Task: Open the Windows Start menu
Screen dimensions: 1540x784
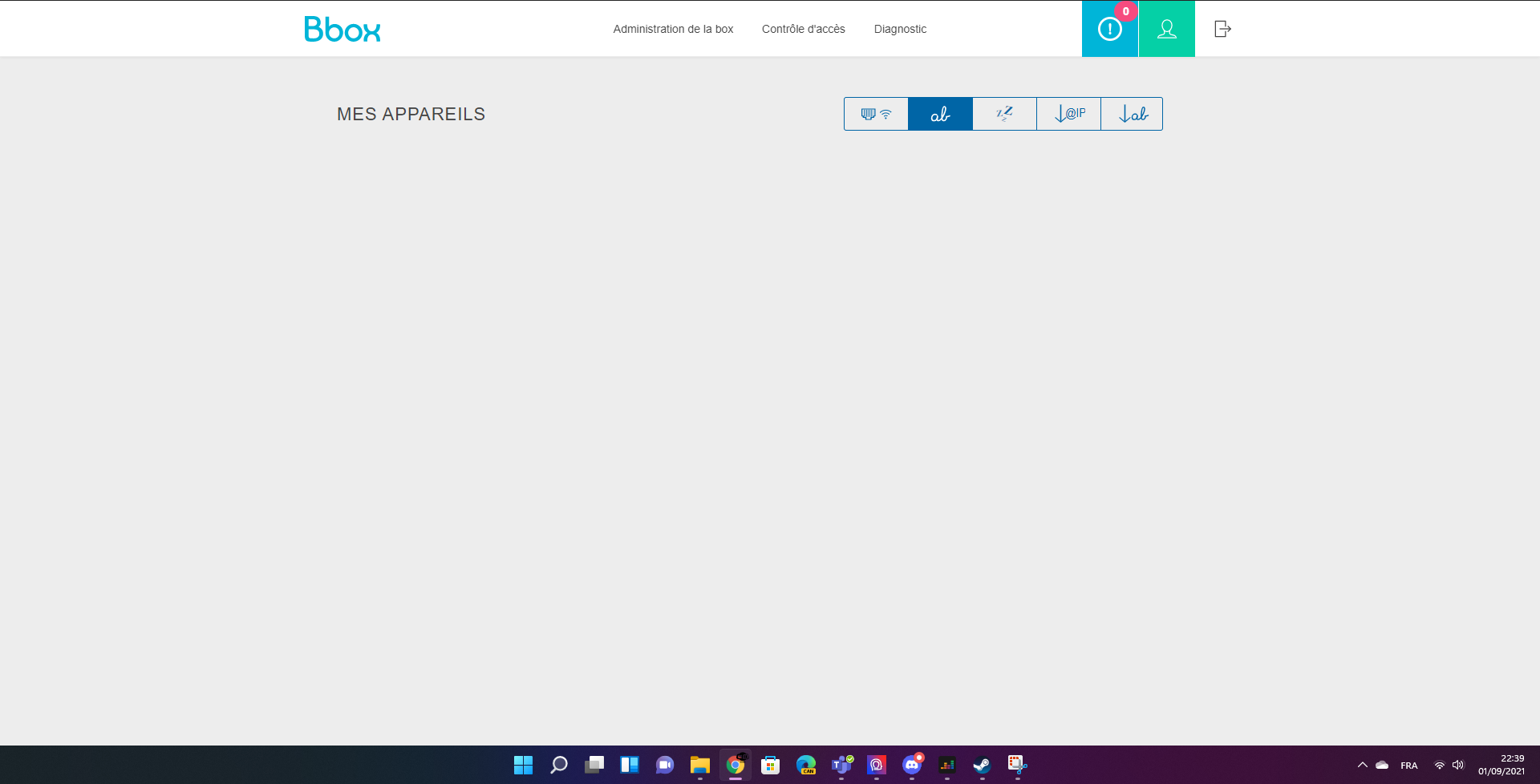Action: pyautogui.click(x=523, y=765)
